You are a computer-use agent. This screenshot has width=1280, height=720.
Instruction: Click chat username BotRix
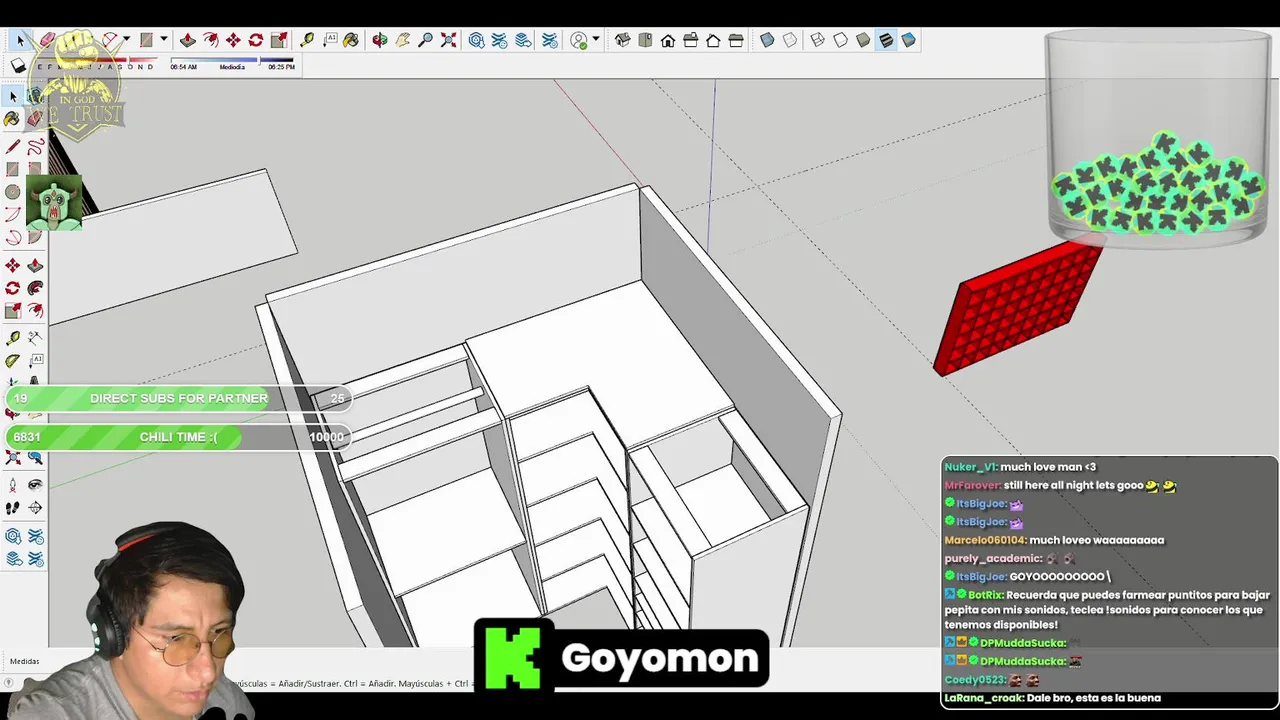pyautogui.click(x=985, y=595)
